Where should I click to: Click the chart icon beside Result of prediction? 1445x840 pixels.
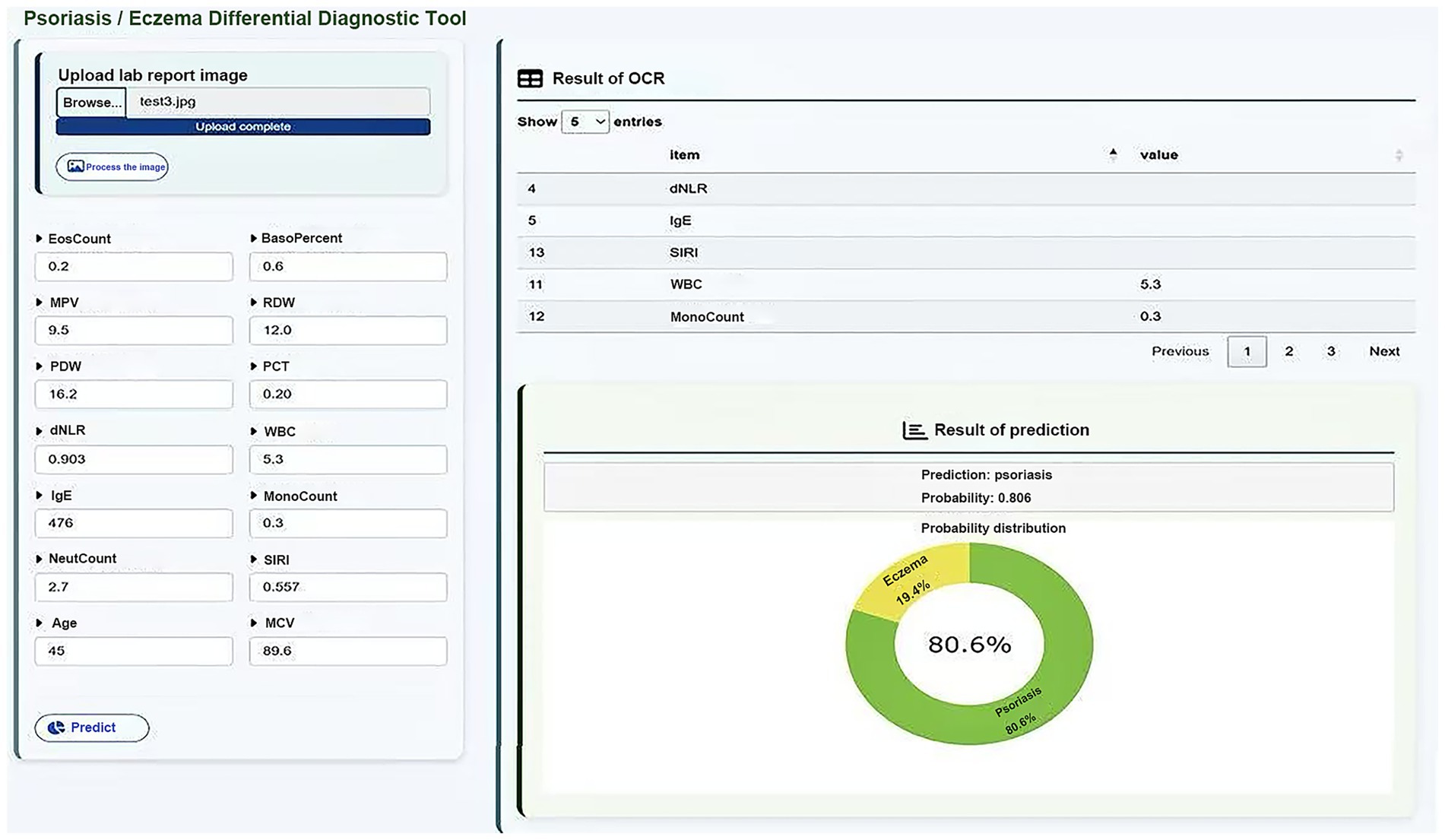914,430
